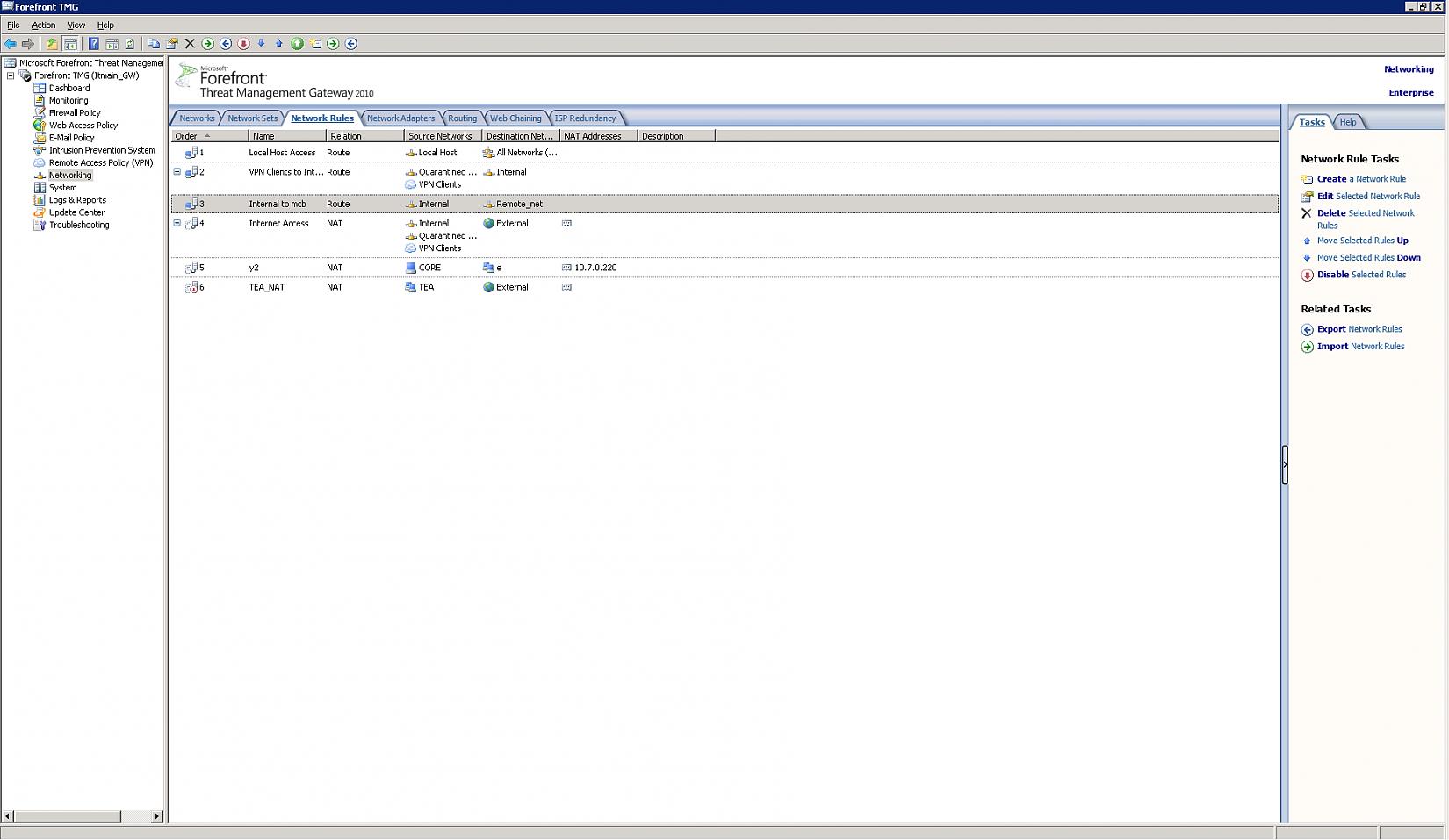Click the red down-arrow Disable toolbar icon

pos(243,44)
